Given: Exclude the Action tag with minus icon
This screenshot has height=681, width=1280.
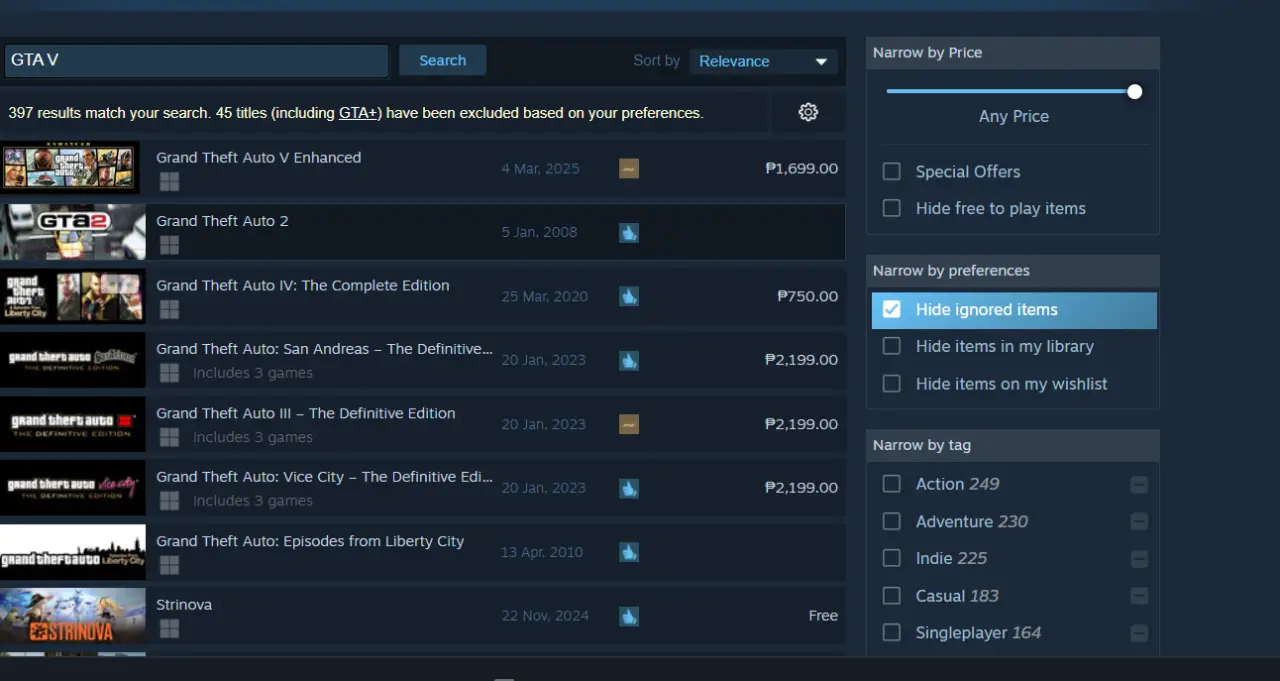Looking at the screenshot, I should tap(1139, 485).
